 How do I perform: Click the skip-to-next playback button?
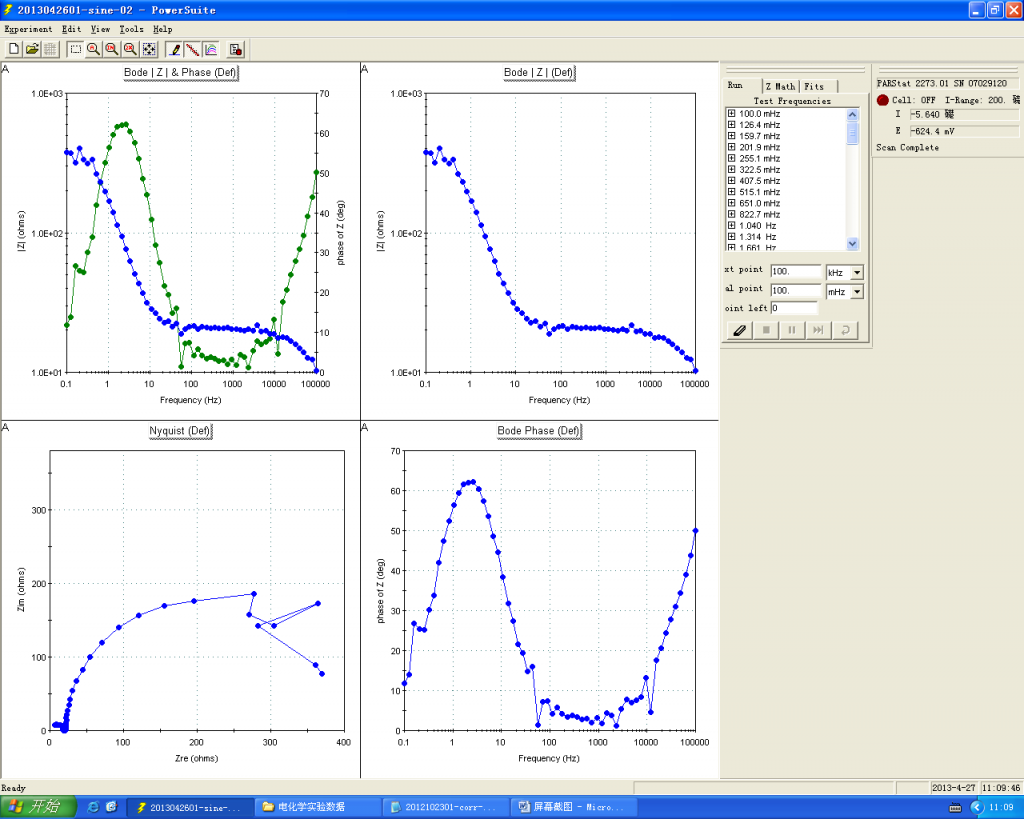point(818,330)
